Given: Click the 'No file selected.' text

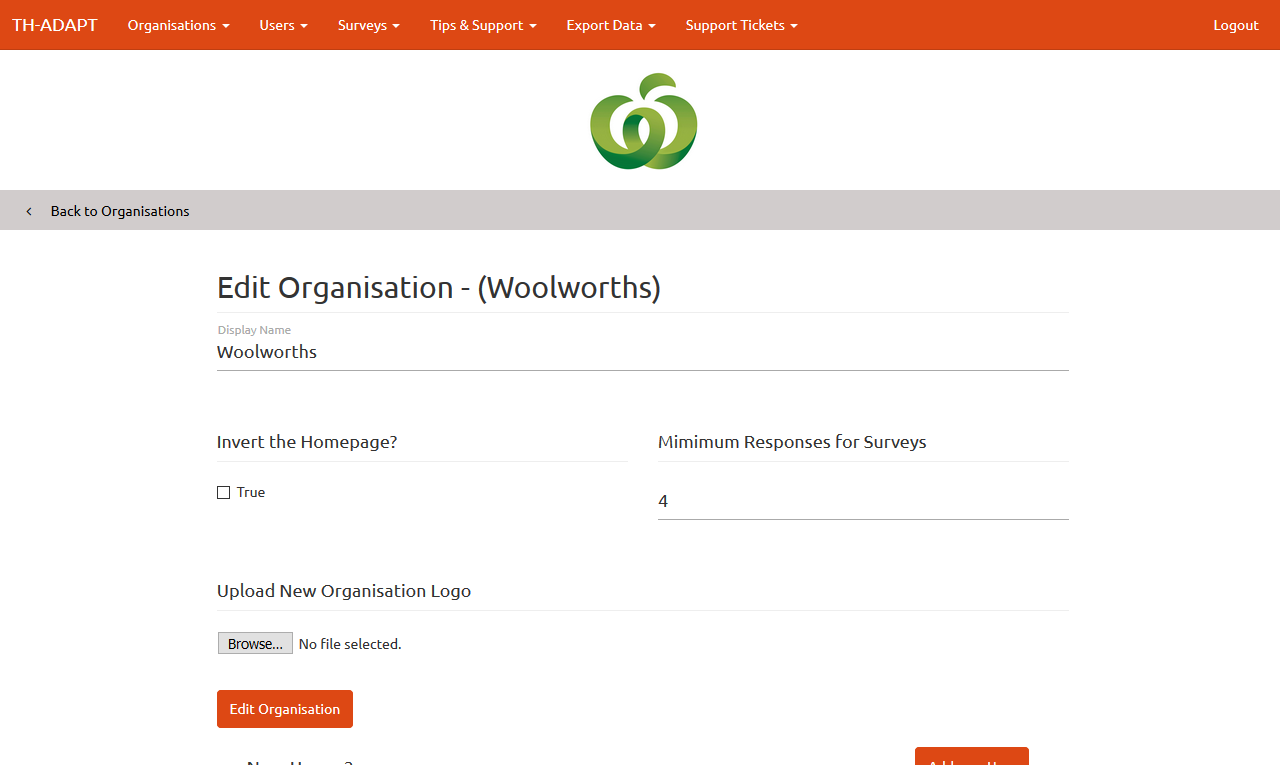Looking at the screenshot, I should (350, 644).
